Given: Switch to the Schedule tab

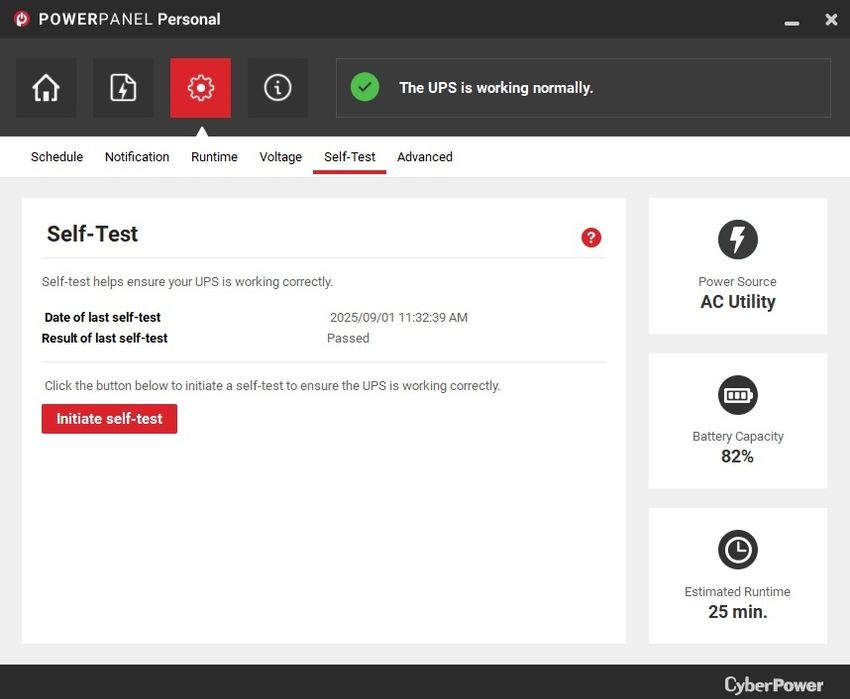Looking at the screenshot, I should coord(57,157).
